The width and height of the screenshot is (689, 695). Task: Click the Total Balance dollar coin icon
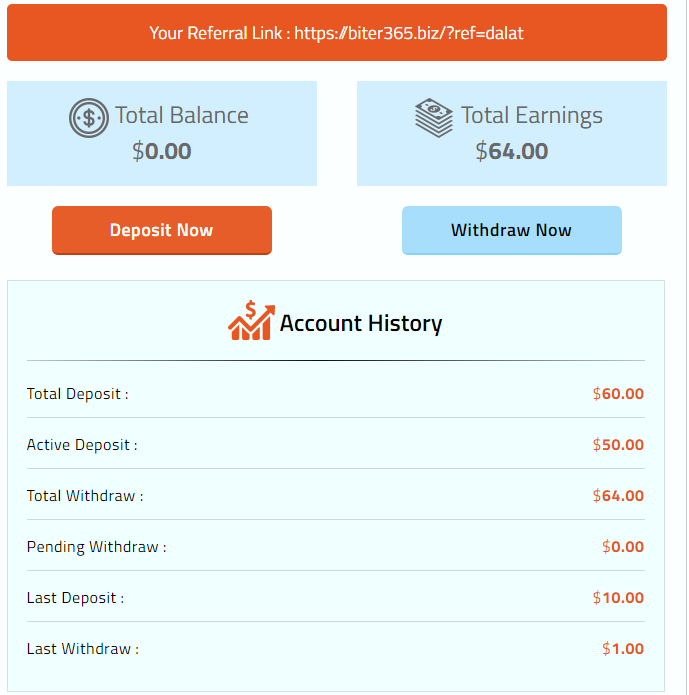(89, 118)
